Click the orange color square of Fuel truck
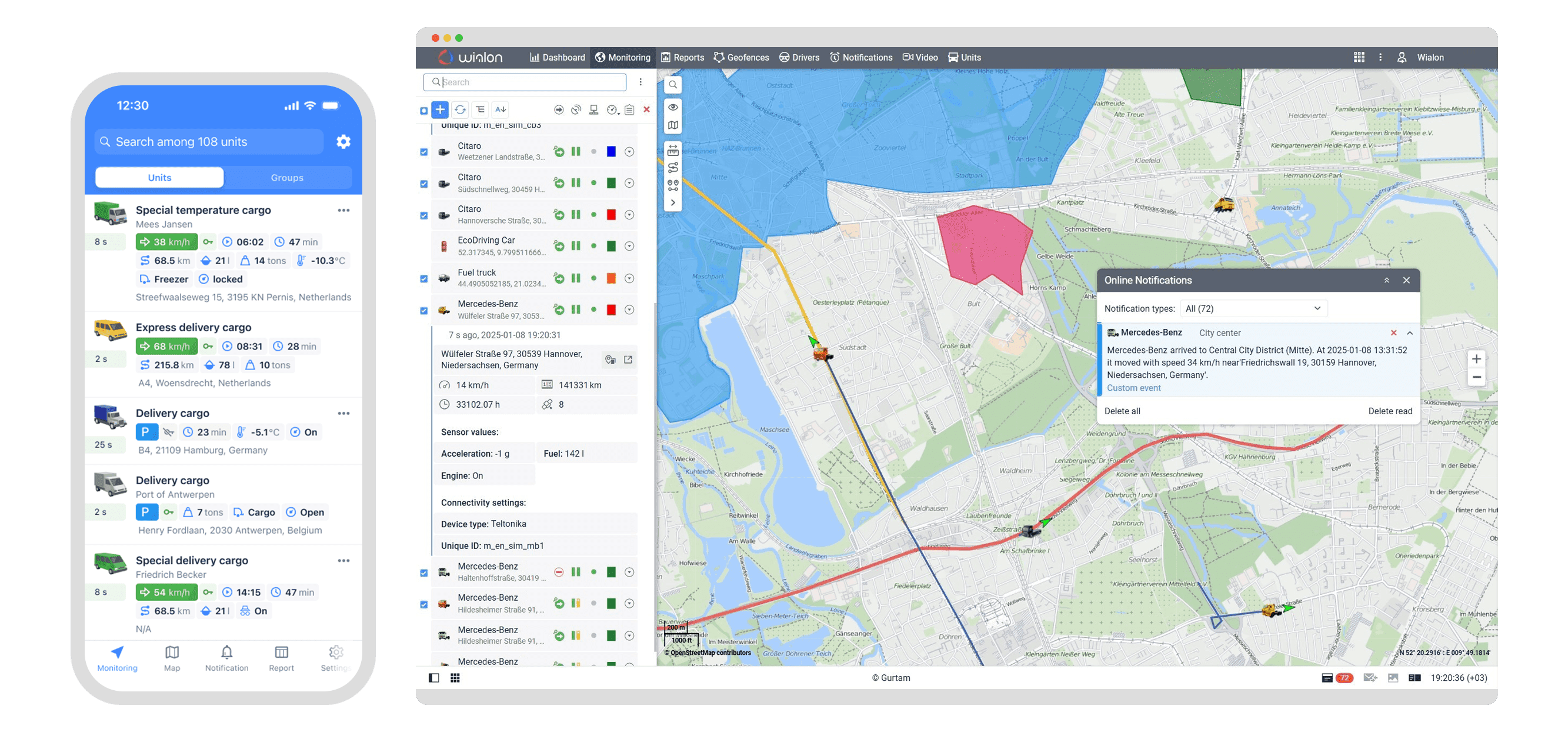Screen dimensions: 1568x742 click(x=611, y=278)
